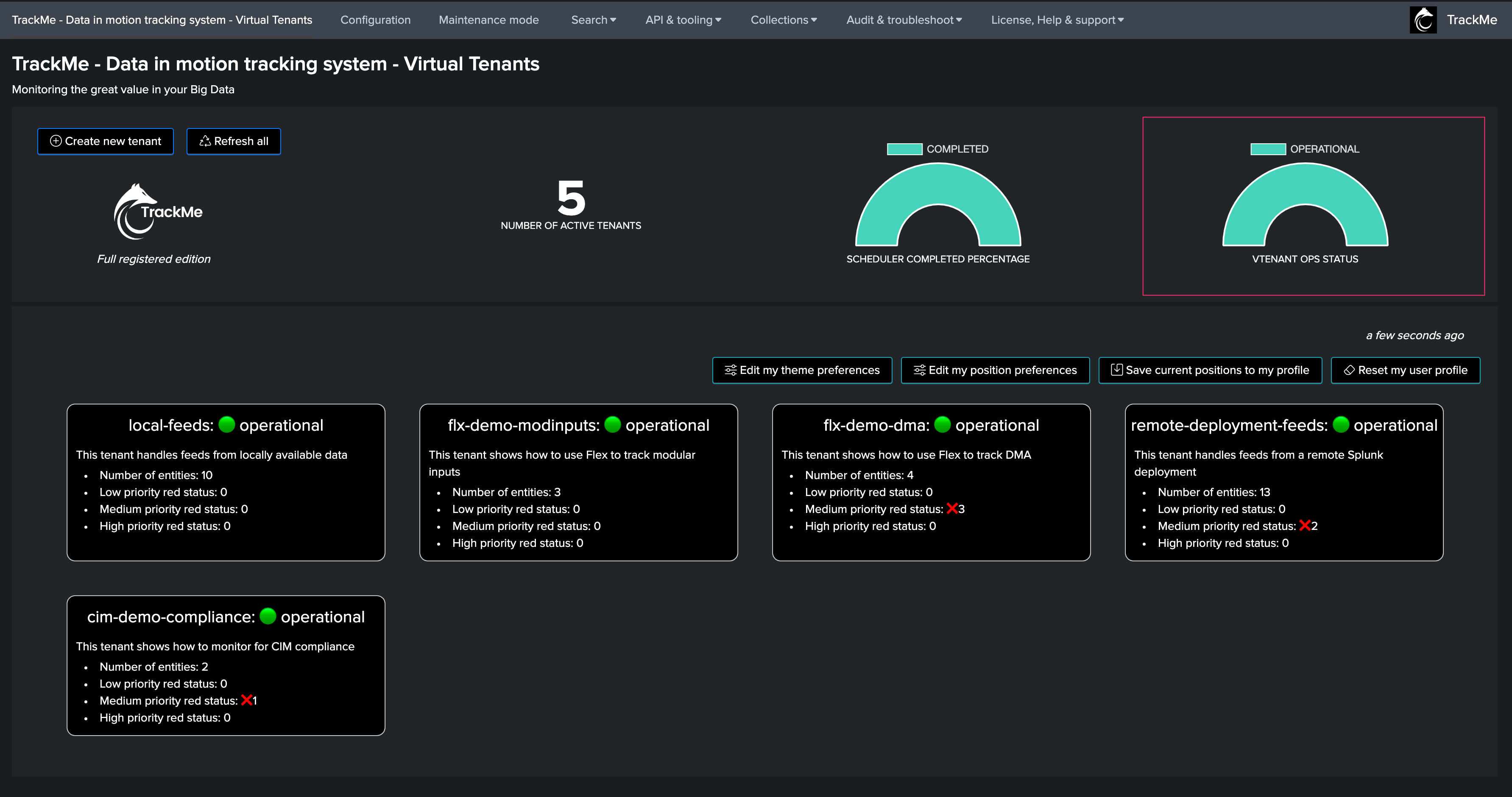The width and height of the screenshot is (1512, 797).
Task: Click "Number of entities: 4" in flx-demo-dma
Action: [x=859, y=475]
